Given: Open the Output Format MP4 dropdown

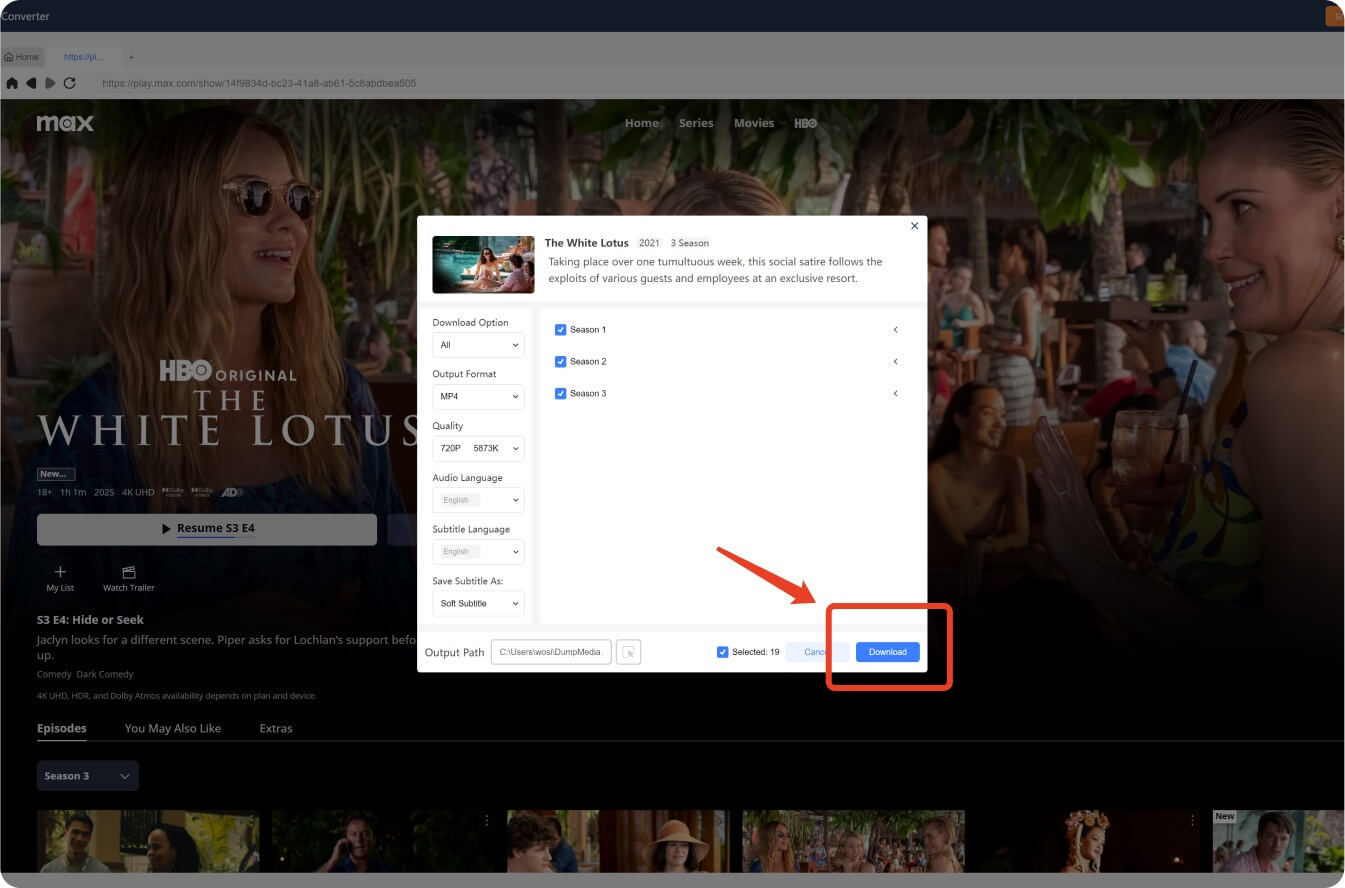Looking at the screenshot, I should 478,397.
